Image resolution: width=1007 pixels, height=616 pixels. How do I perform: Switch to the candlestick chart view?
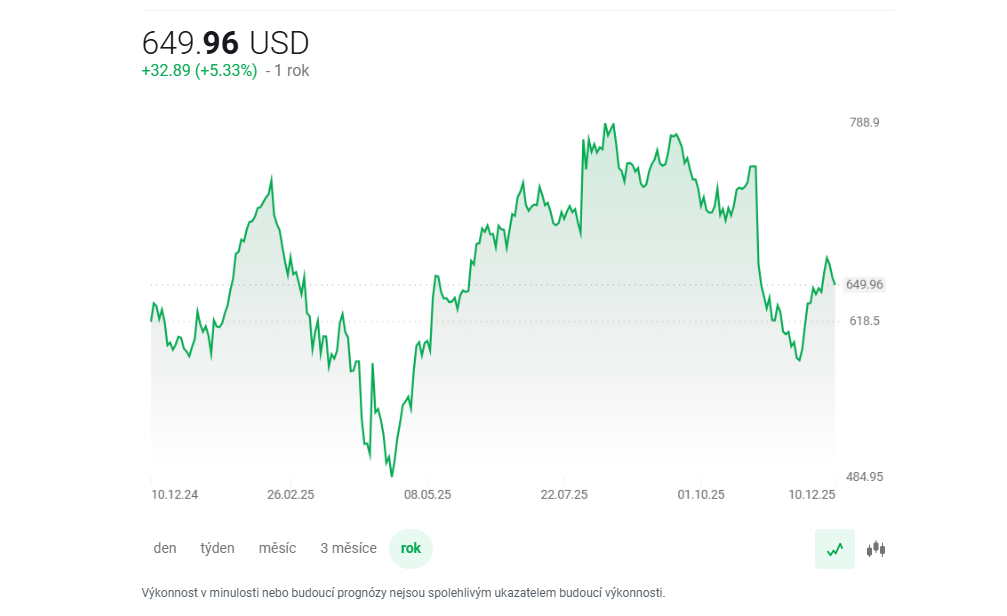coord(876,549)
